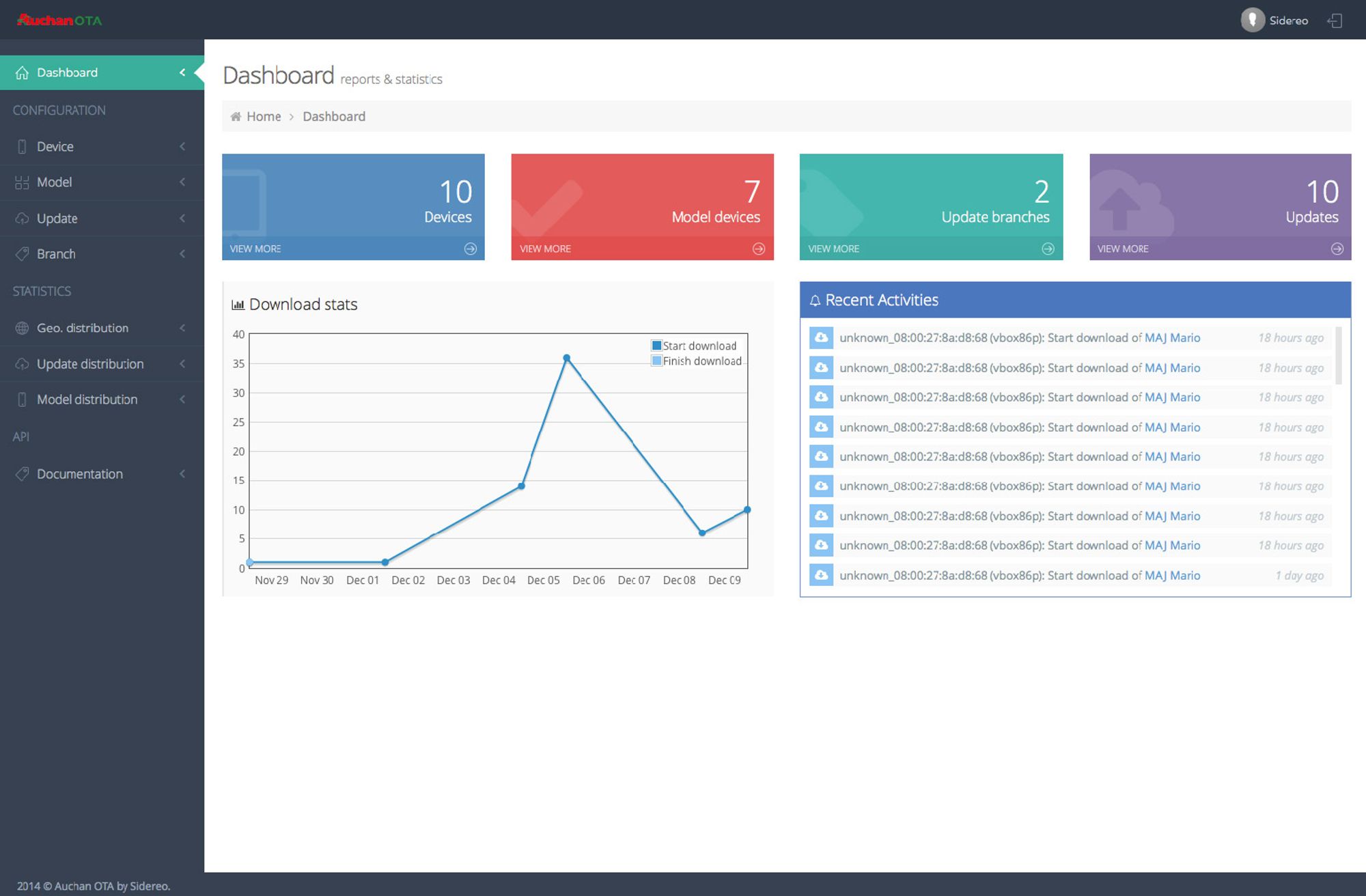
Task: Toggle the Start download legend swatch
Action: (656, 346)
